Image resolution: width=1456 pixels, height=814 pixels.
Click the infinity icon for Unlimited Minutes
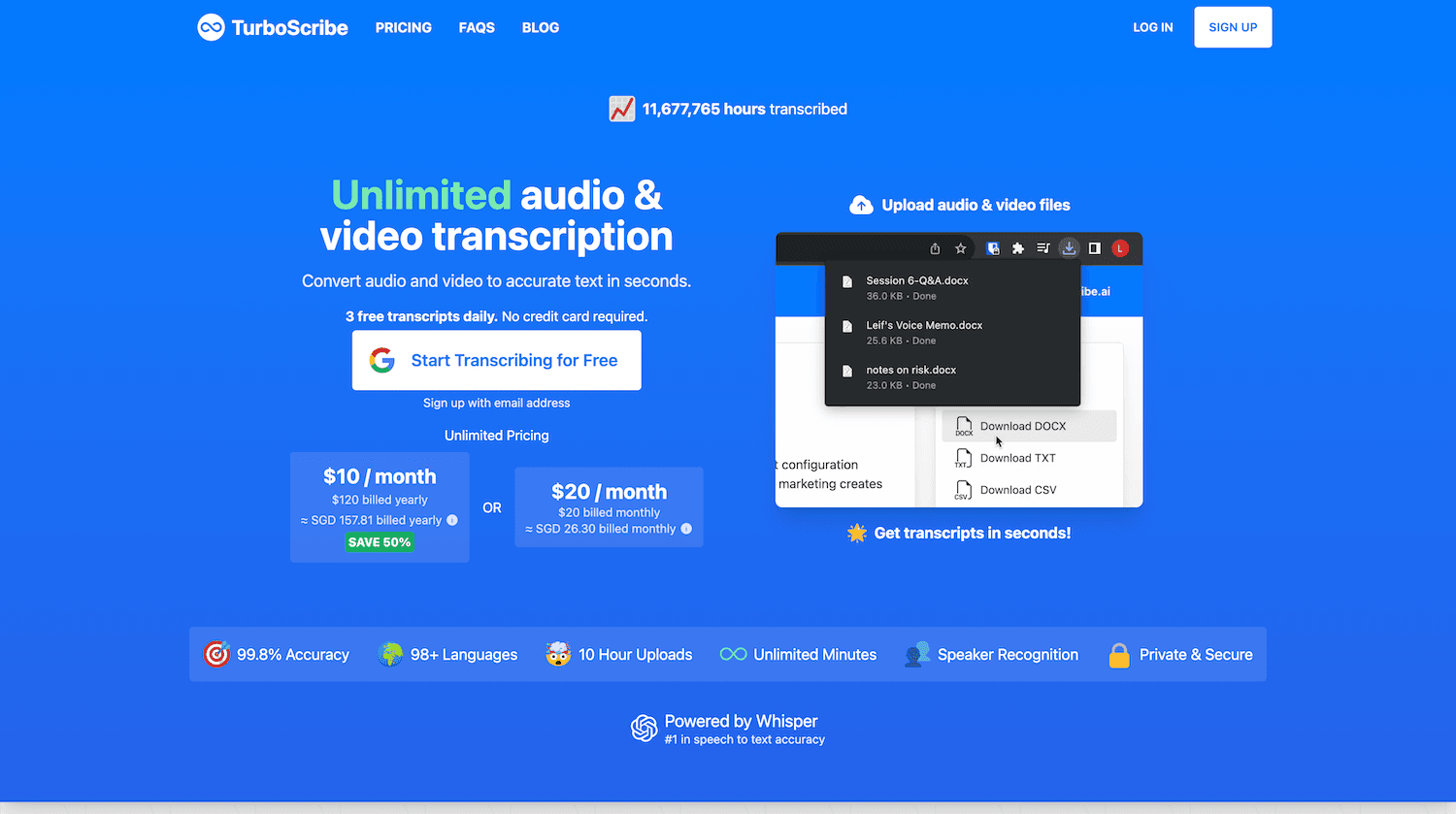tap(733, 654)
